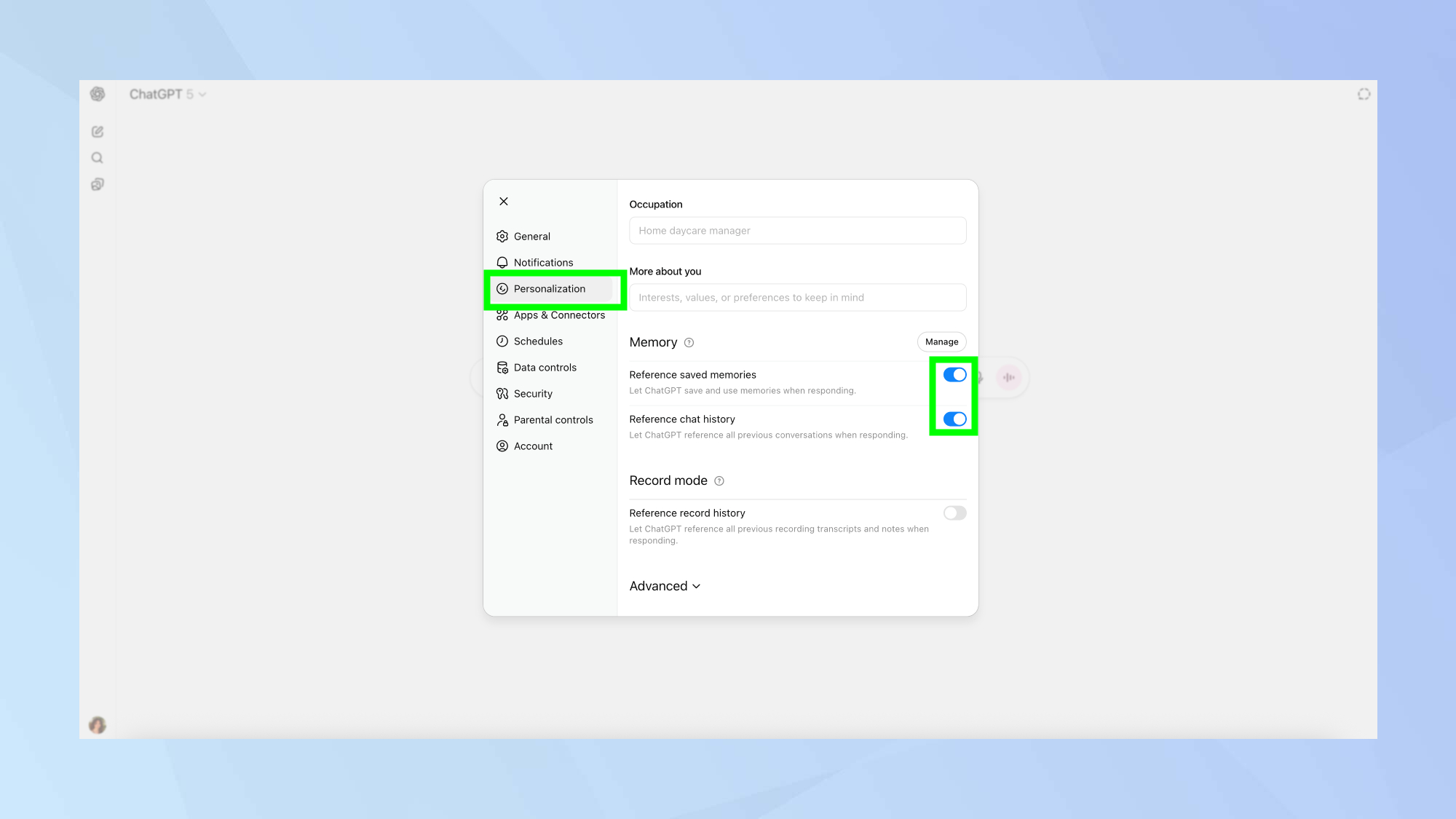Turn off Reference chat history toggle
This screenshot has width=1456, height=819.
[954, 419]
